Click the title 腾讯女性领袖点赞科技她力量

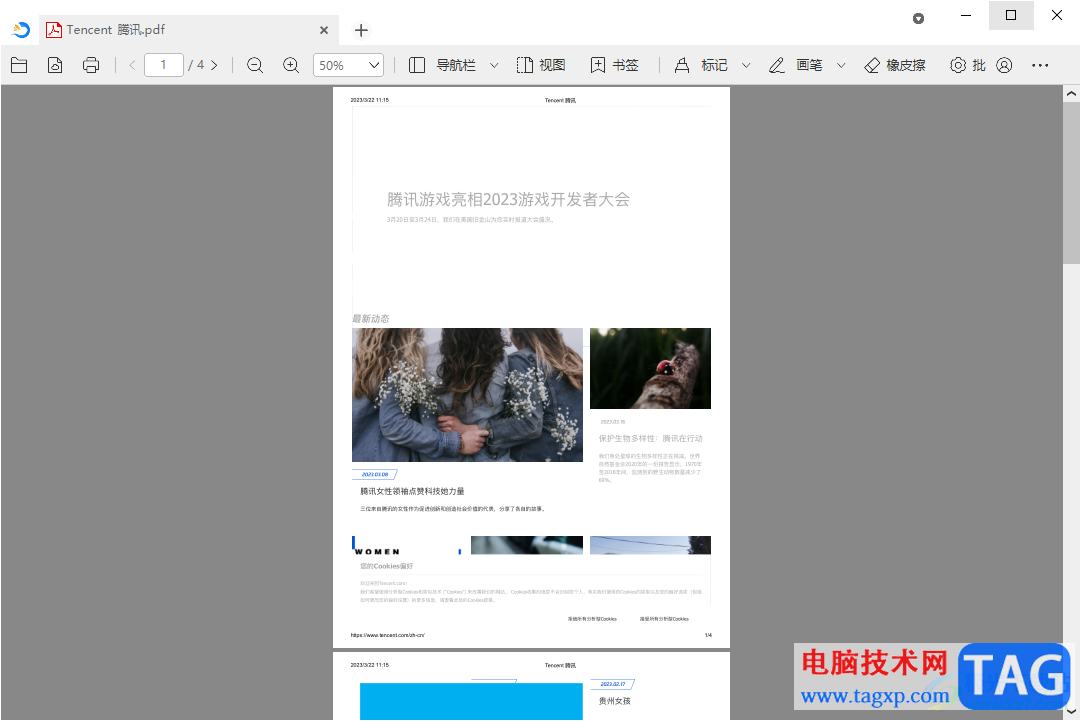(x=412, y=491)
